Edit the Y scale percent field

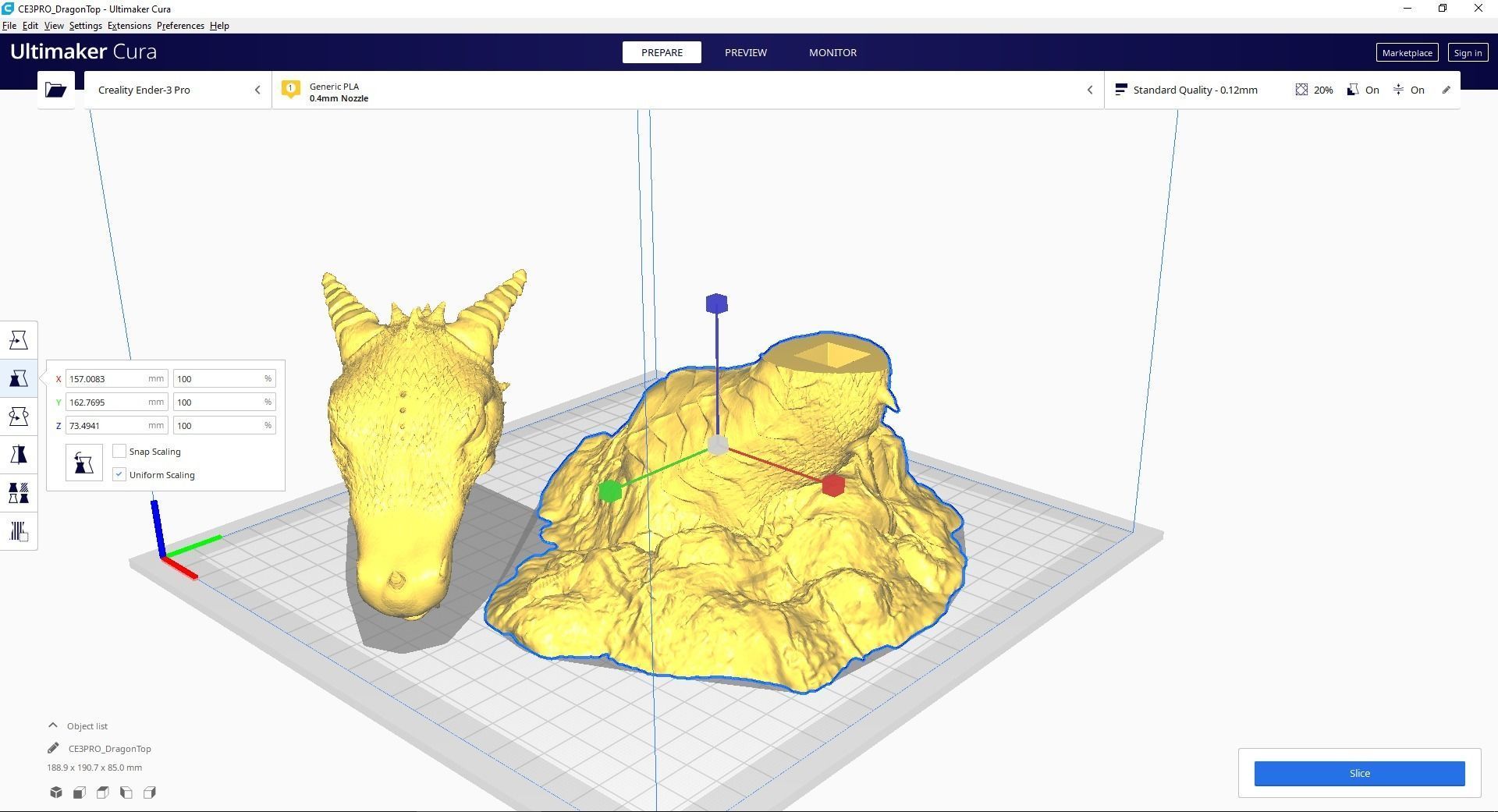(x=225, y=402)
